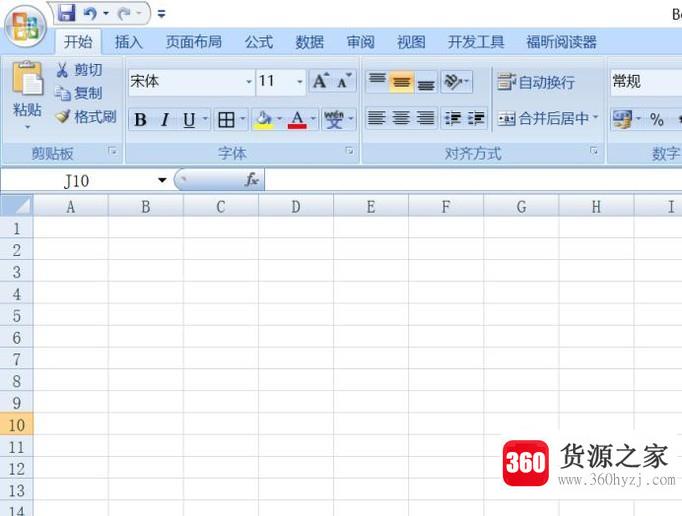
Task: Open underline style dropdown arrow
Action: click(x=205, y=118)
